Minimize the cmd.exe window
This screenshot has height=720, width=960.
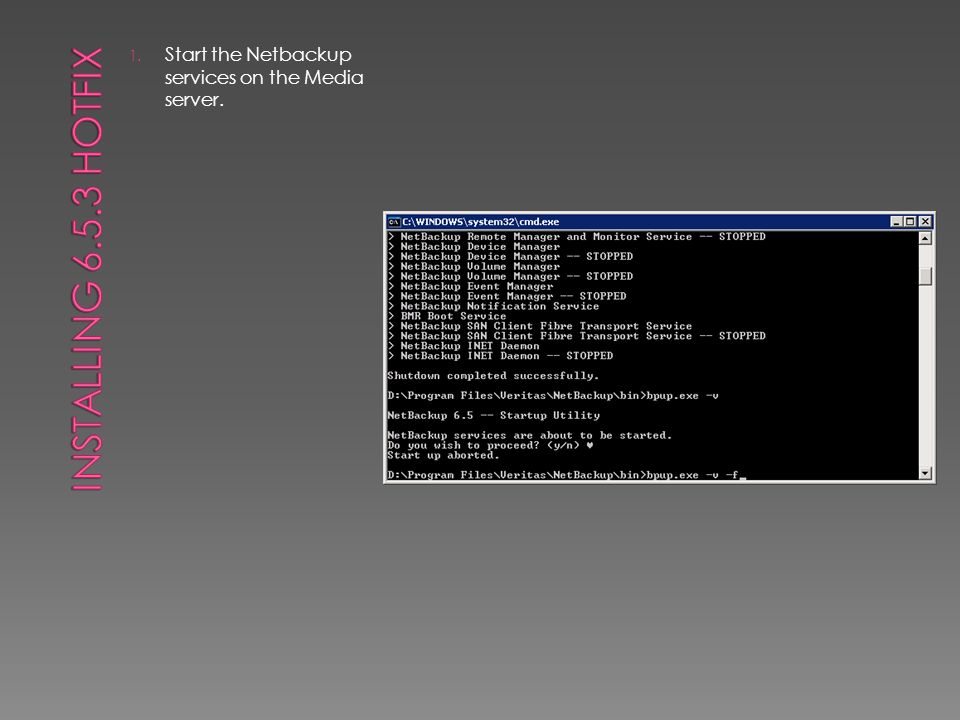click(896, 222)
